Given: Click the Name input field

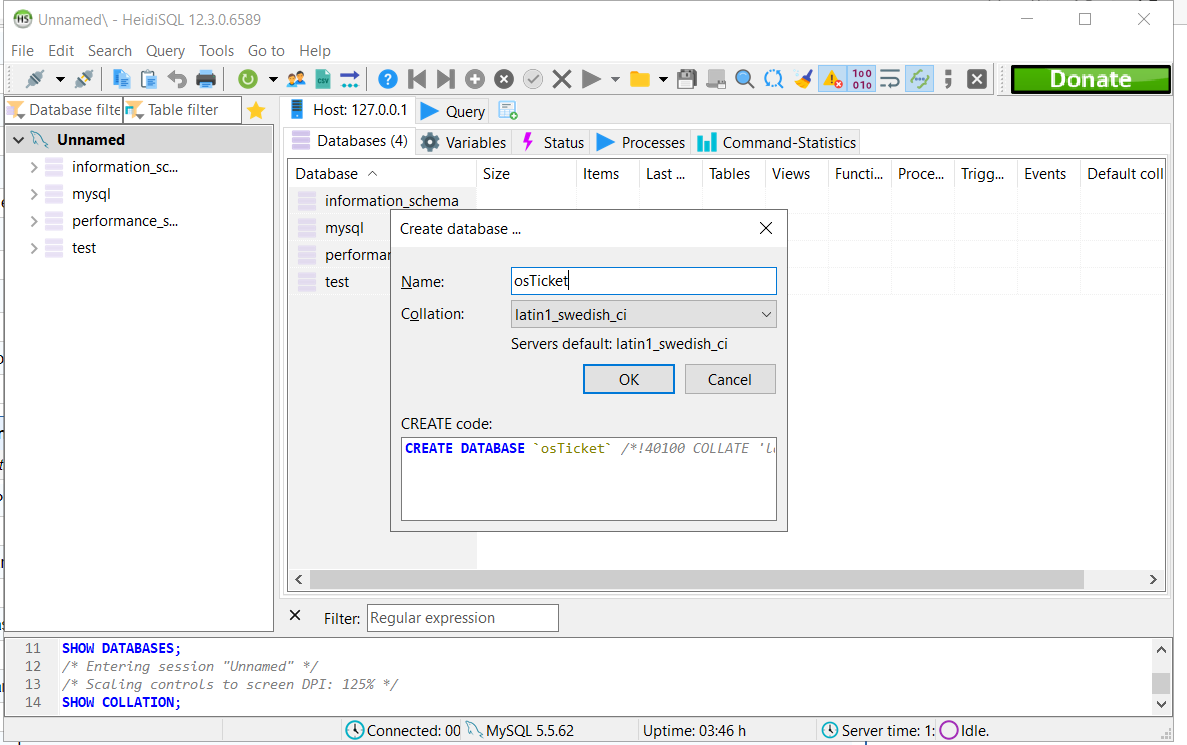Looking at the screenshot, I should pyautogui.click(x=643, y=281).
